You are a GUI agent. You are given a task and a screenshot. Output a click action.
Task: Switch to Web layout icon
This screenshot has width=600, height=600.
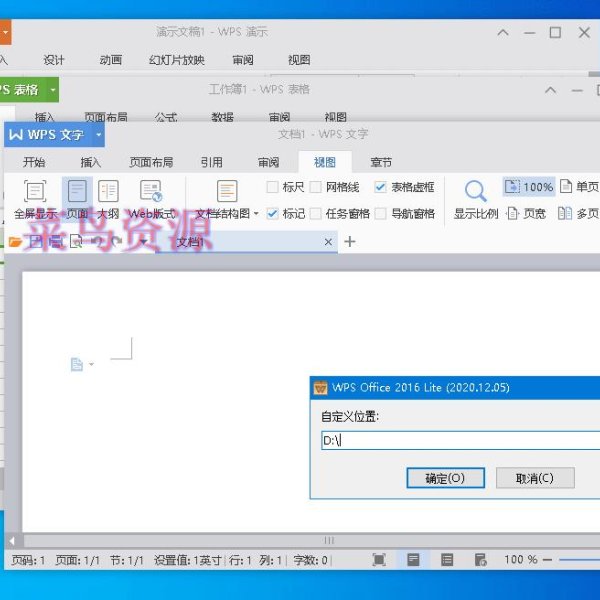pos(151,191)
